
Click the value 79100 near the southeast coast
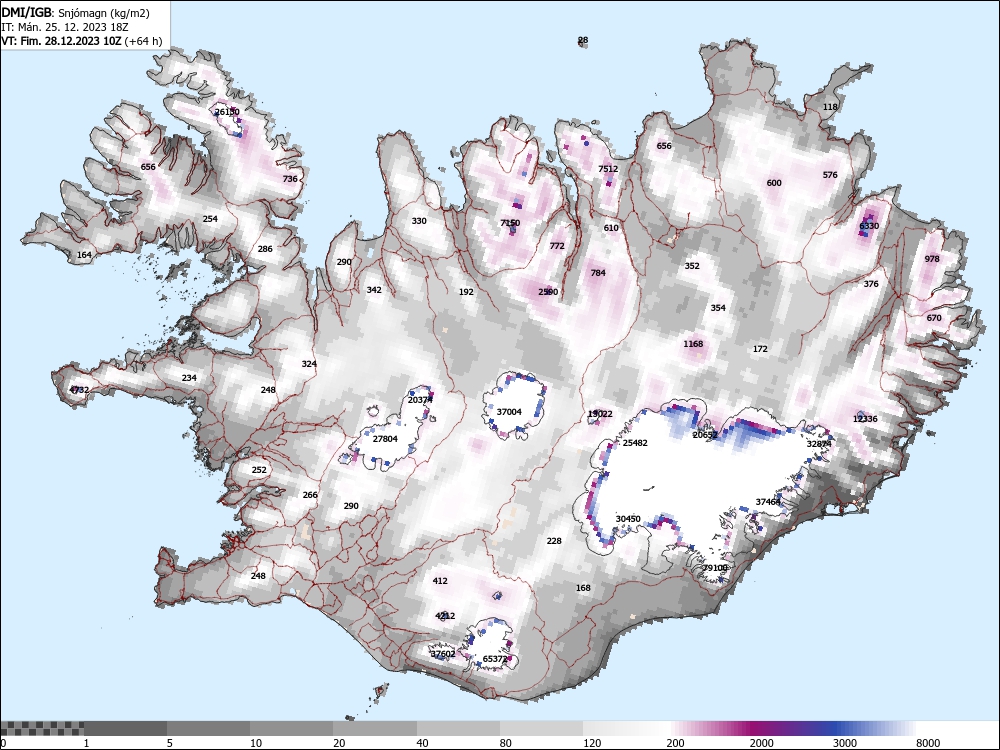coord(715,568)
